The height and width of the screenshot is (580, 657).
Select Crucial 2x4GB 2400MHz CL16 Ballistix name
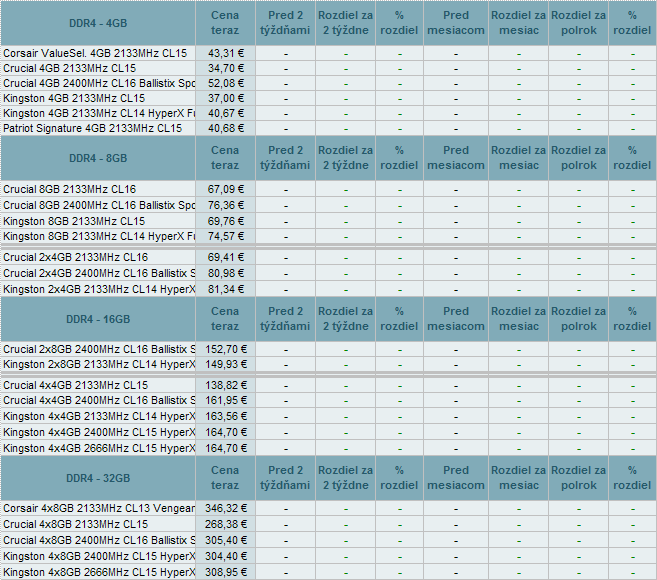(99, 273)
